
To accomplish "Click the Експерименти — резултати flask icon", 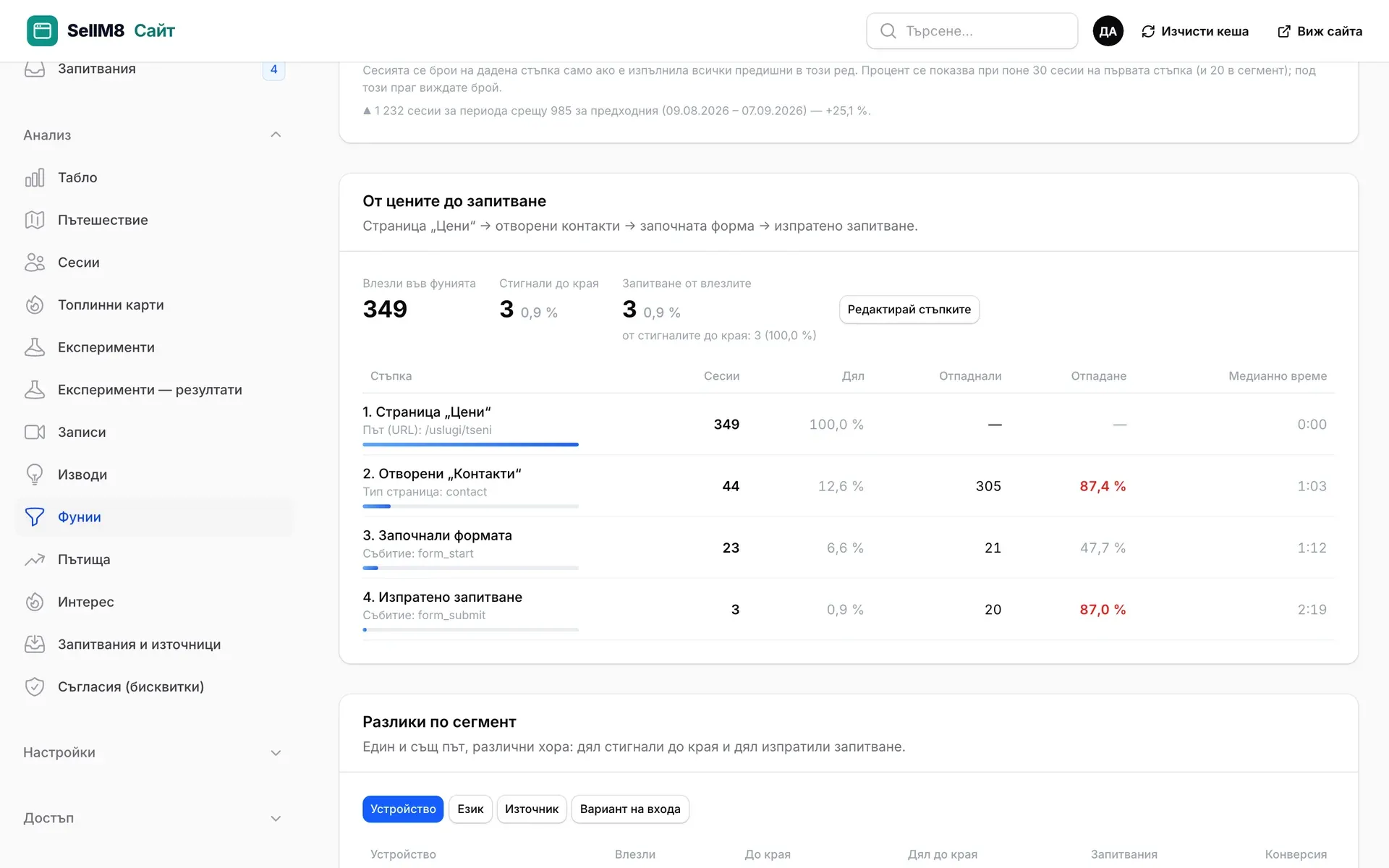I will [x=35, y=390].
